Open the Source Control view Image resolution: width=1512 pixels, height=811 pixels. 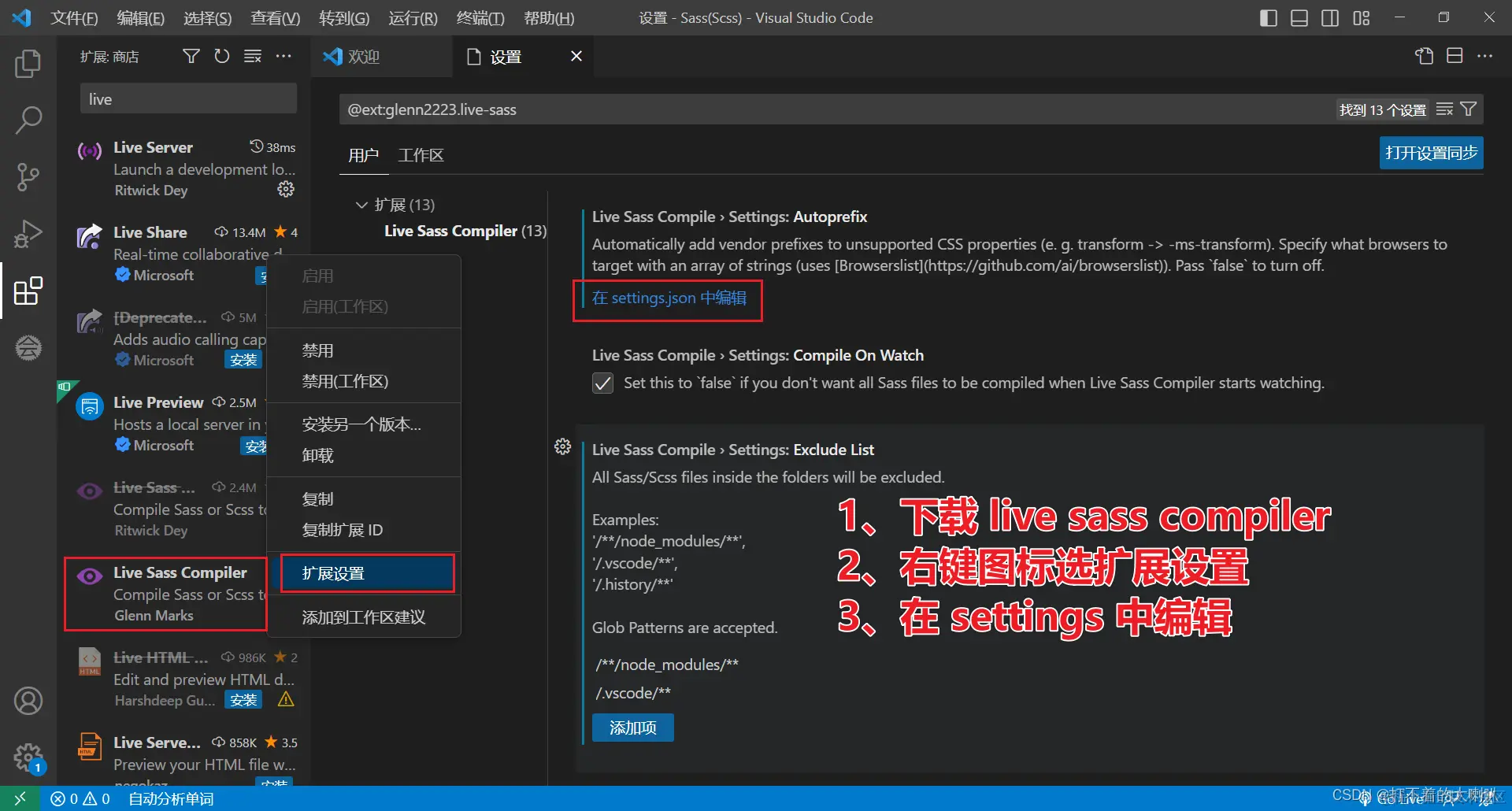click(28, 177)
